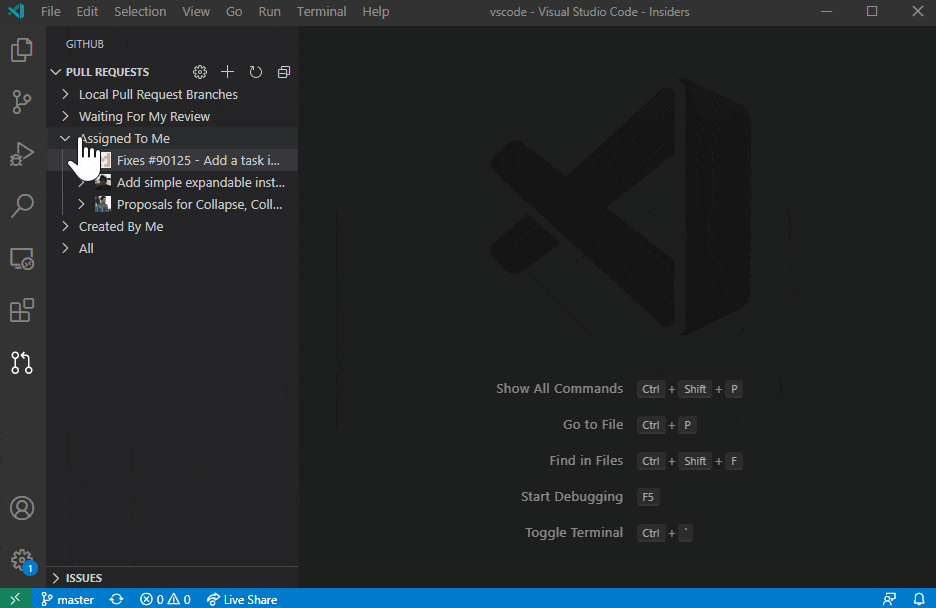
Task: Expand Proposals for Collapse pull request chevron
Action: (81, 205)
